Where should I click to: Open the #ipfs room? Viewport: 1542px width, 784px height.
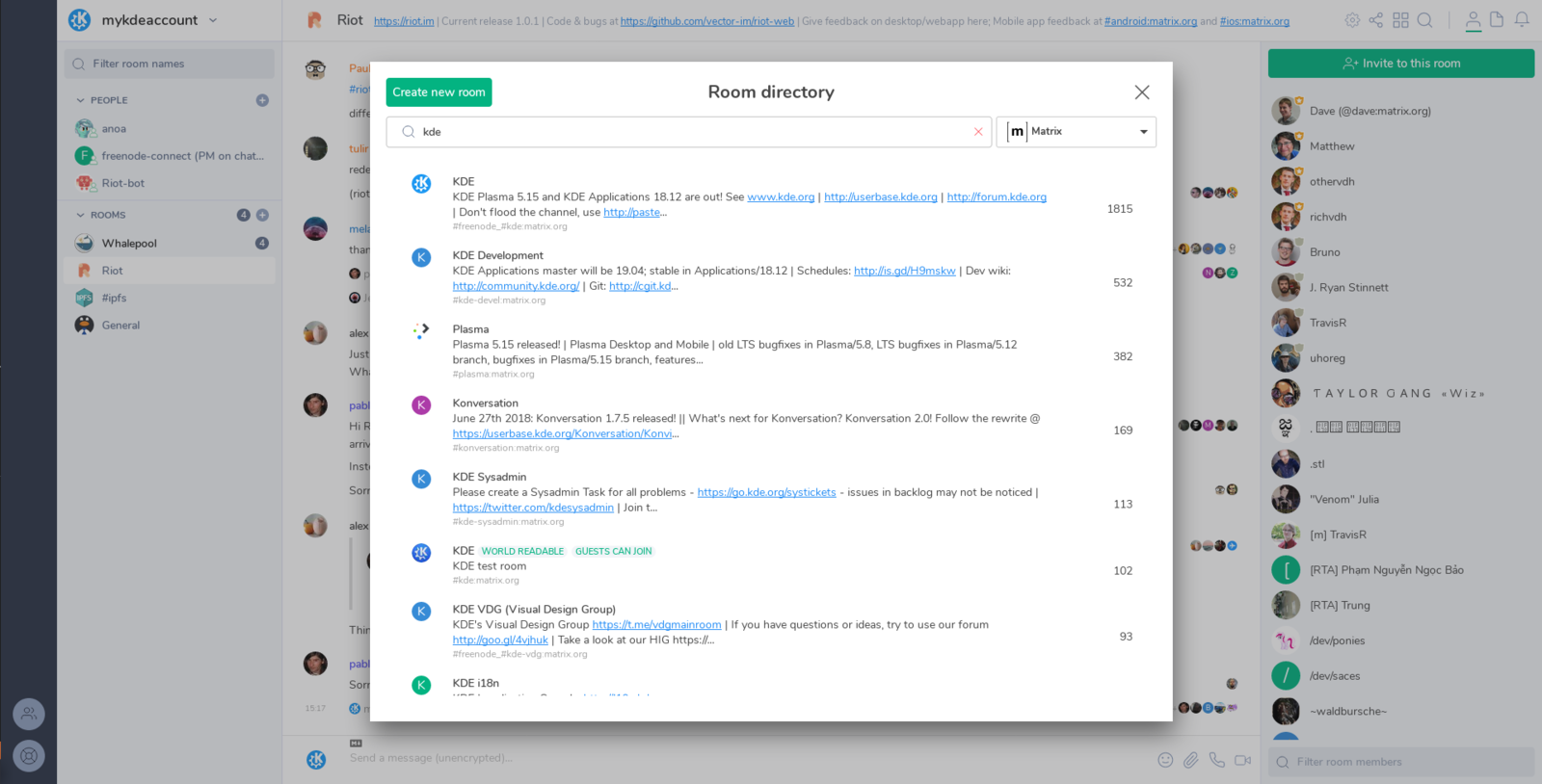point(115,299)
